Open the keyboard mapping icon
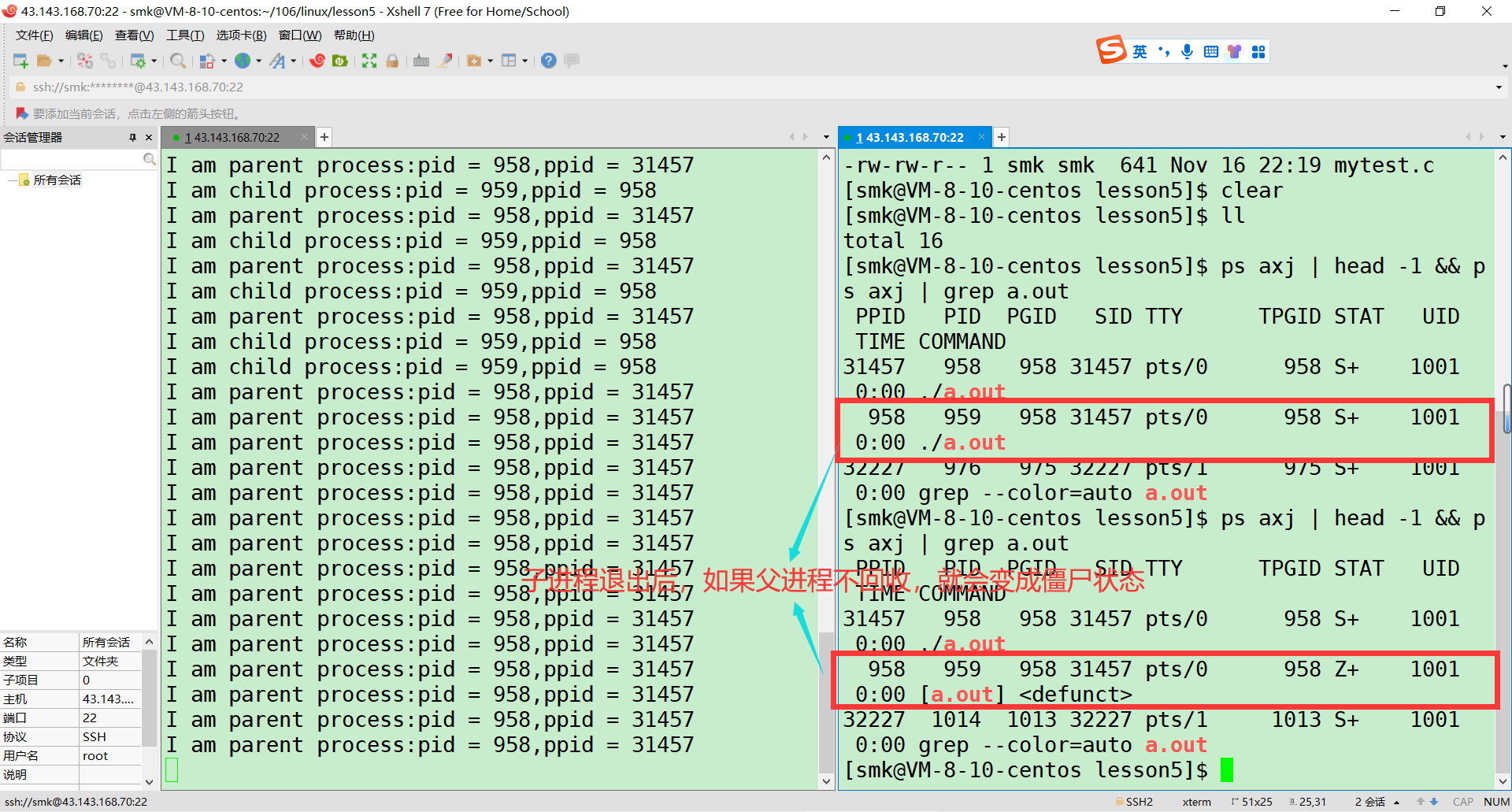 tap(421, 61)
